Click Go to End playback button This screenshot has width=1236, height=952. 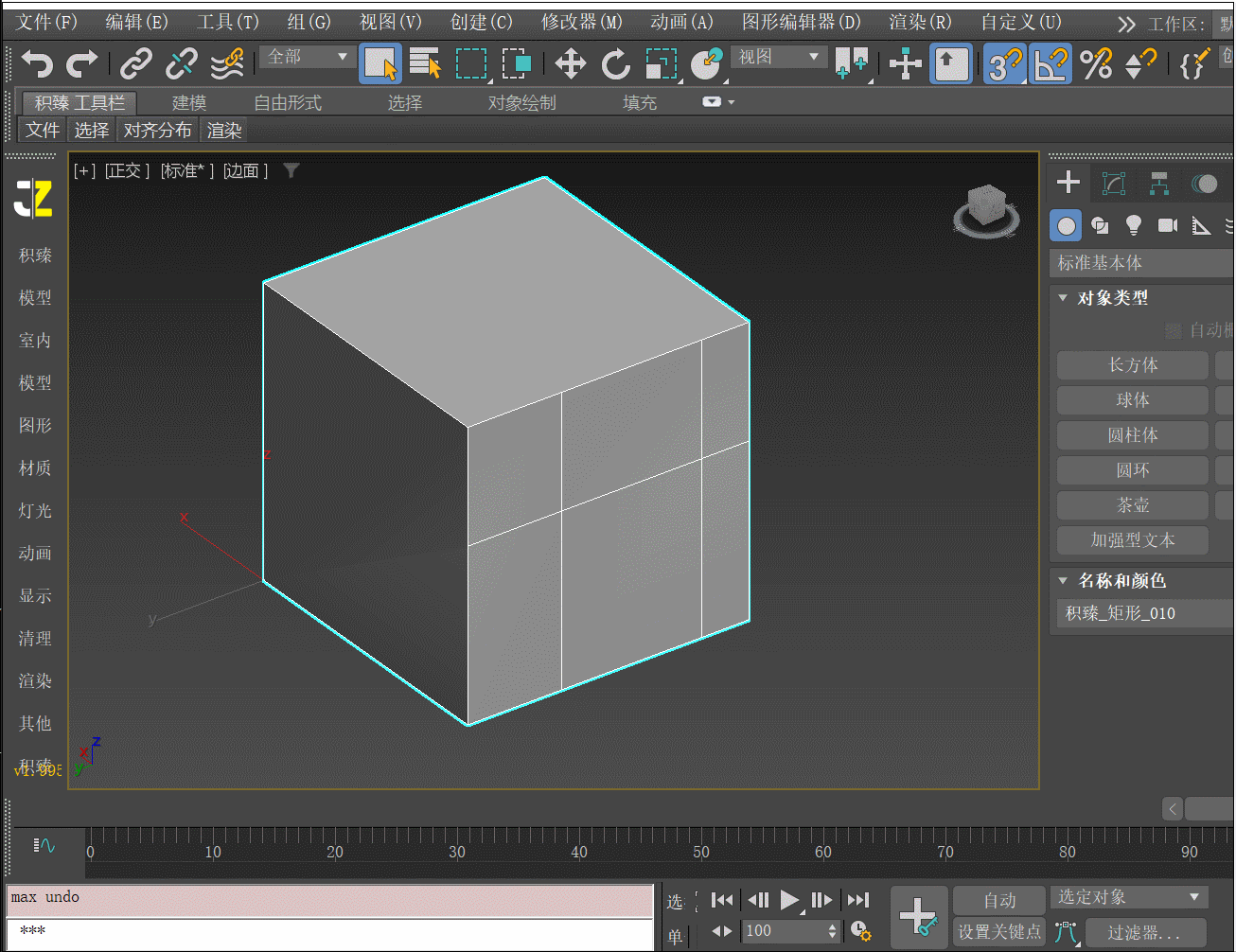pos(857,900)
